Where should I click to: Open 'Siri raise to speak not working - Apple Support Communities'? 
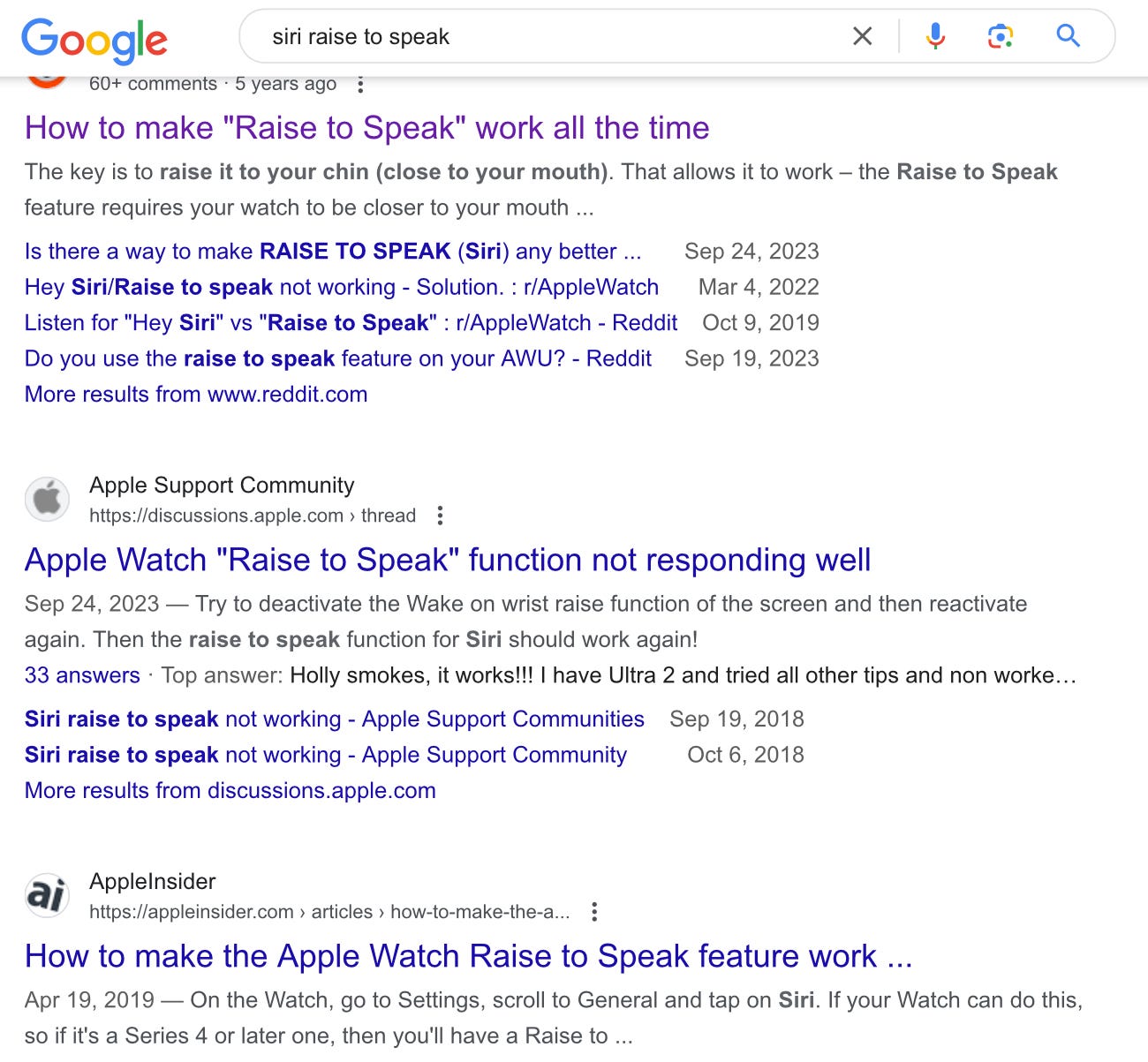[335, 719]
